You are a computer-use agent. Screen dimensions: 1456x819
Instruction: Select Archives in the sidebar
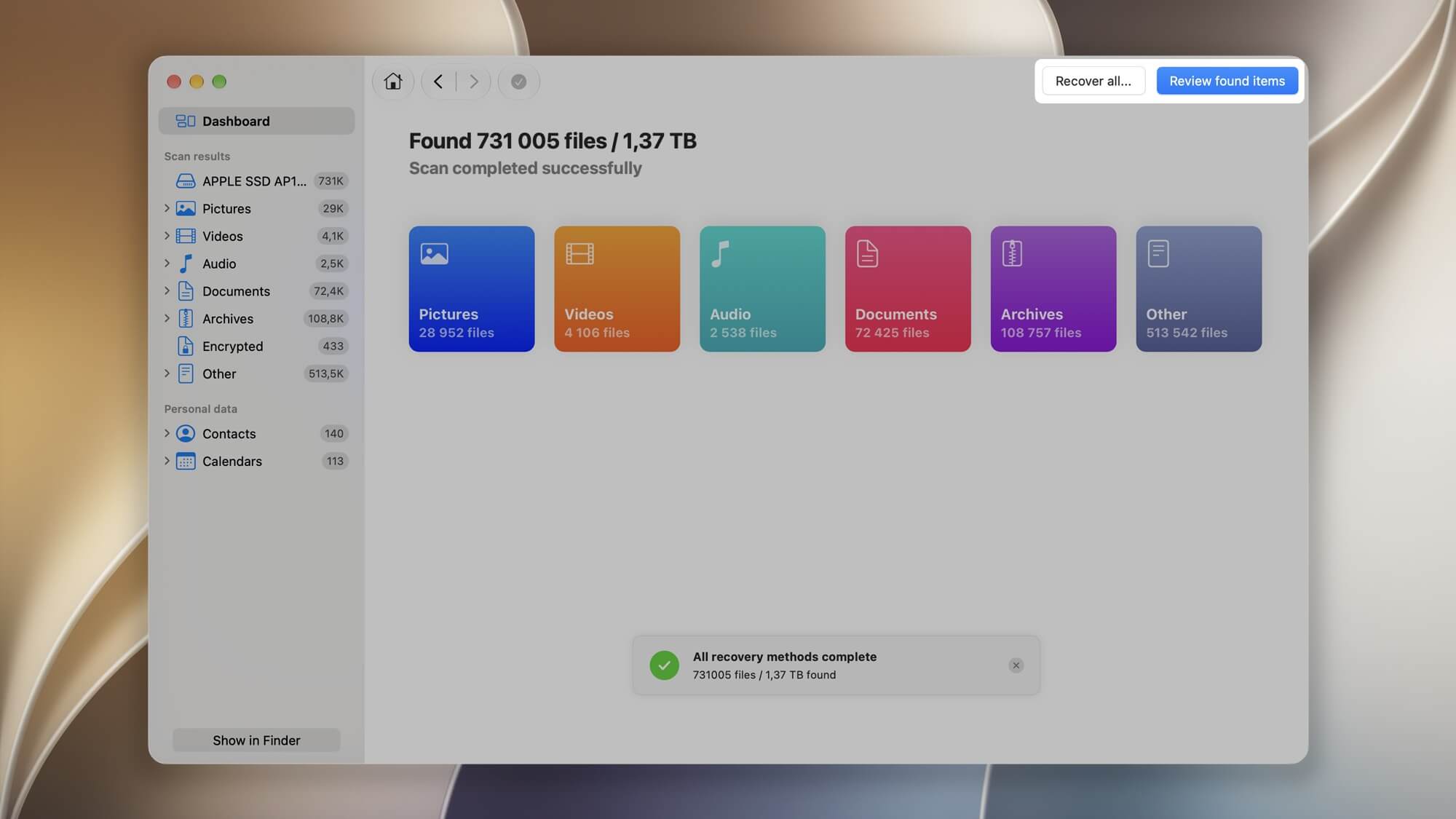coord(256,319)
